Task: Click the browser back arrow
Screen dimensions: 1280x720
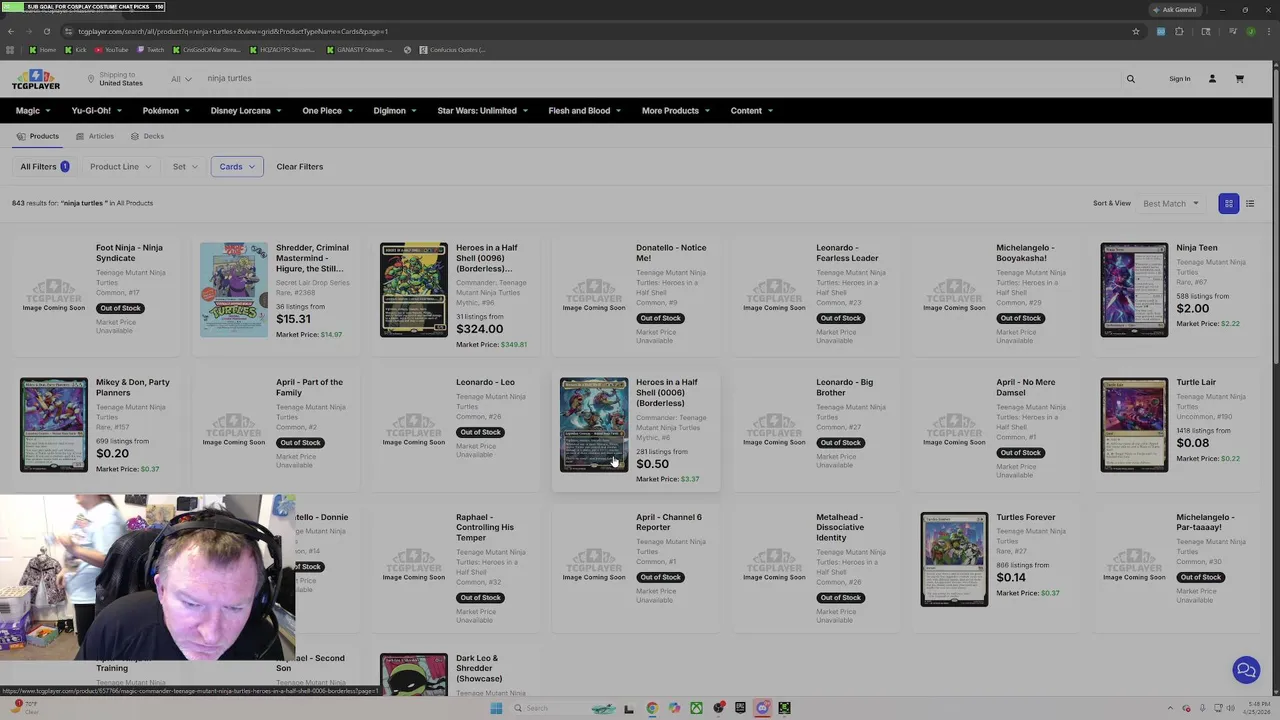Action: coord(10,31)
